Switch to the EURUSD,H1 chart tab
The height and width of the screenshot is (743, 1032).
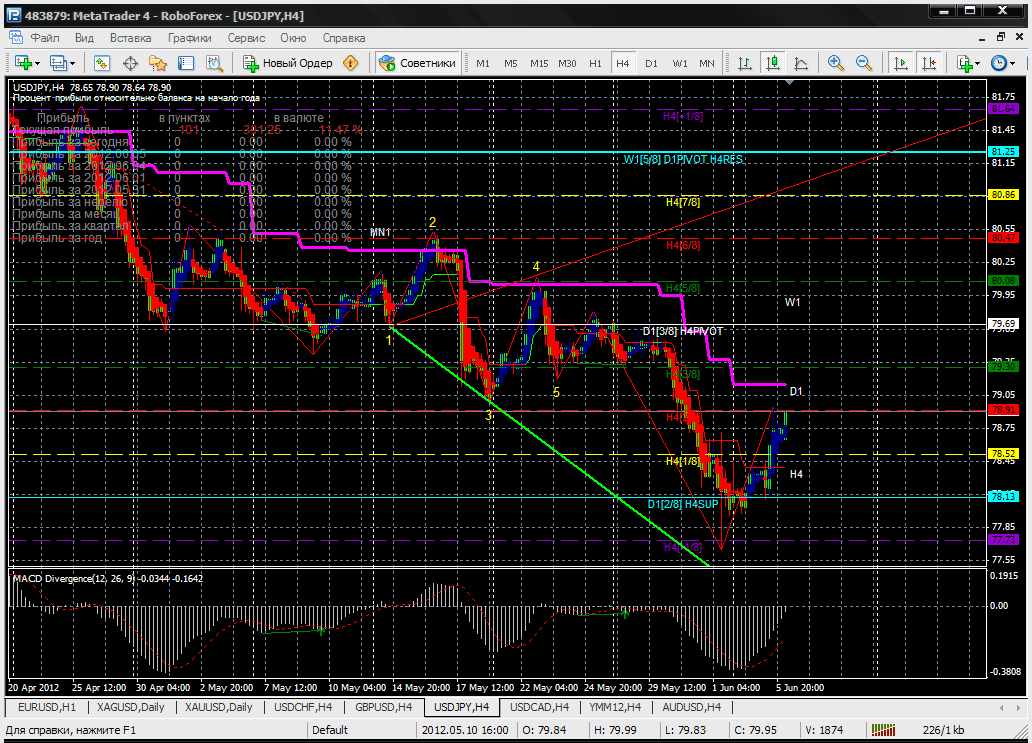point(47,707)
